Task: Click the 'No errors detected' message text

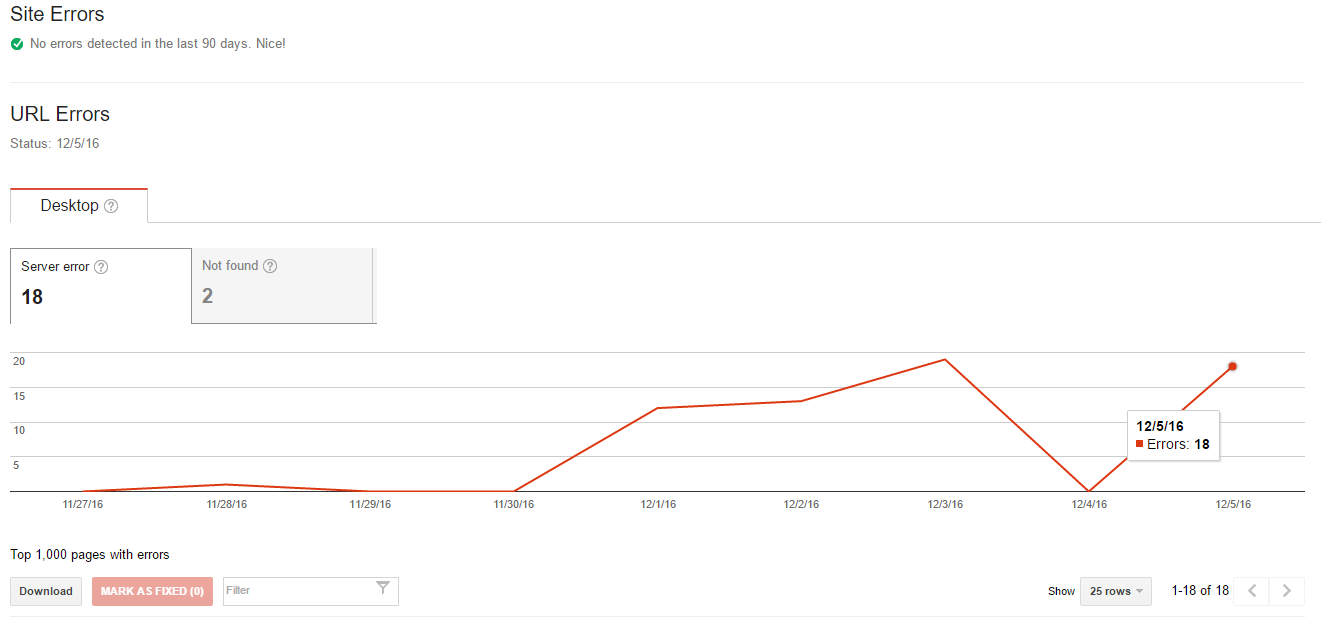Action: click(x=158, y=44)
